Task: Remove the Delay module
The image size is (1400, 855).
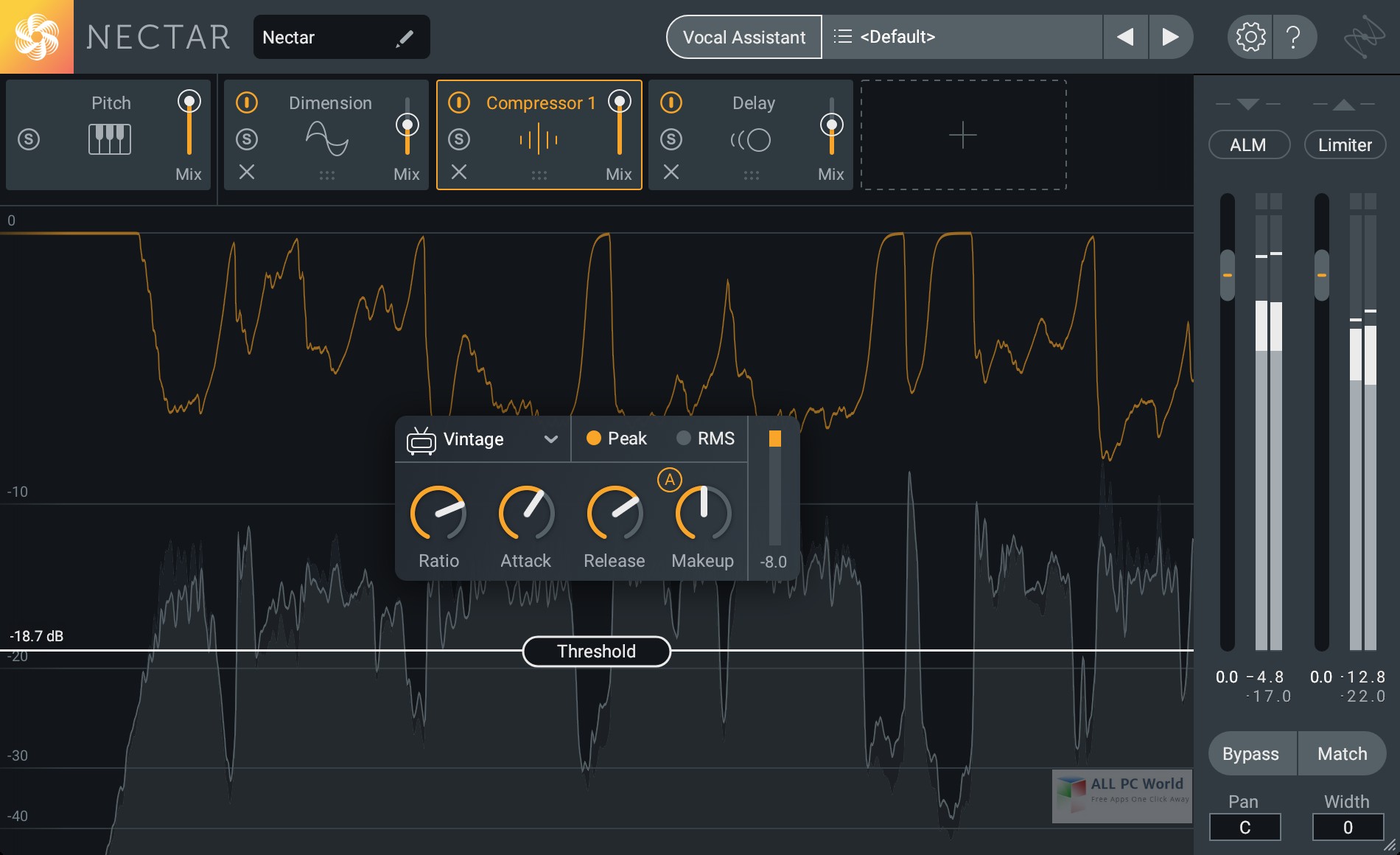Action: 671,172
